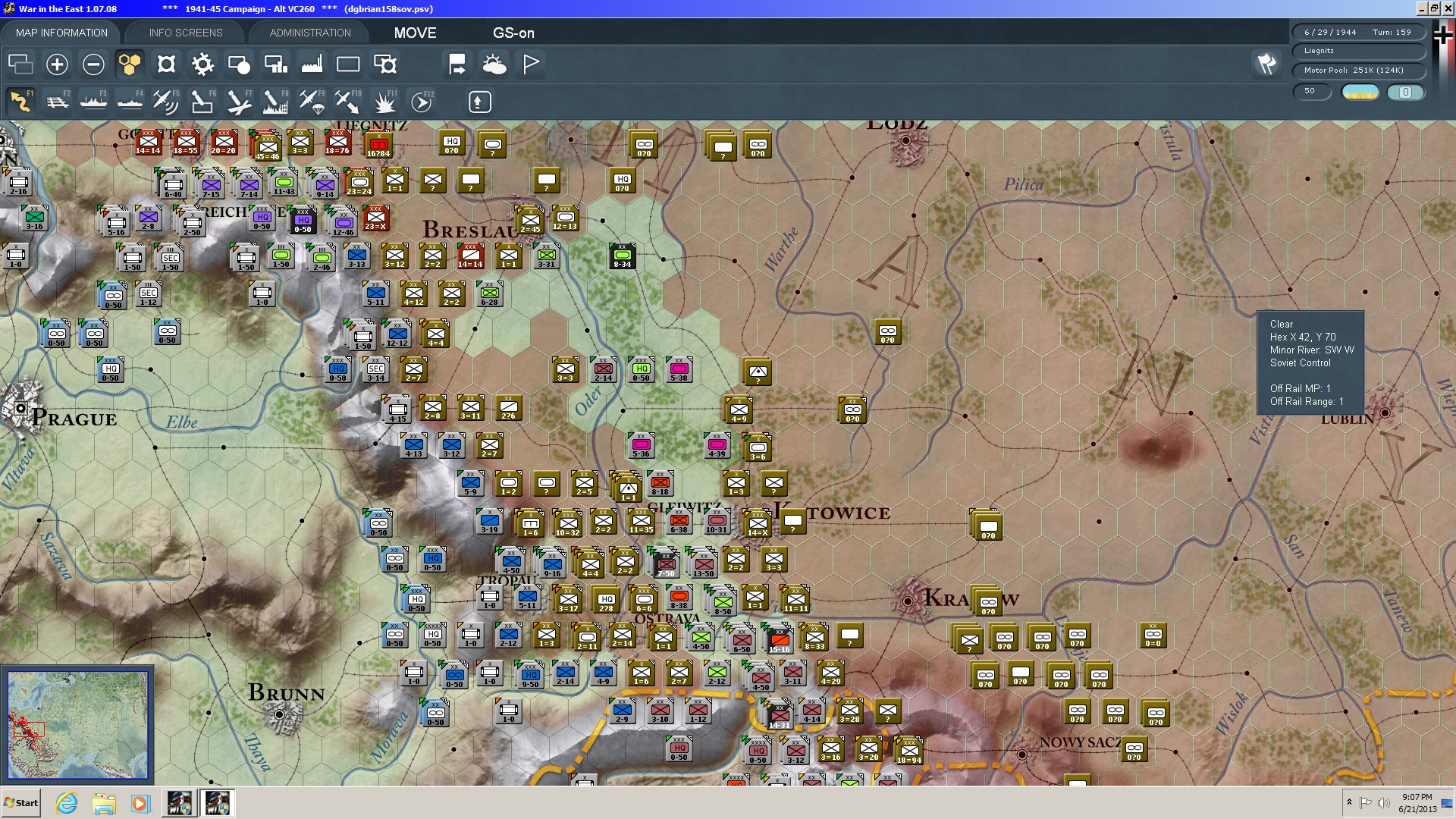Open File Explorer from taskbar
Screen dimensions: 1456x819
point(104,803)
